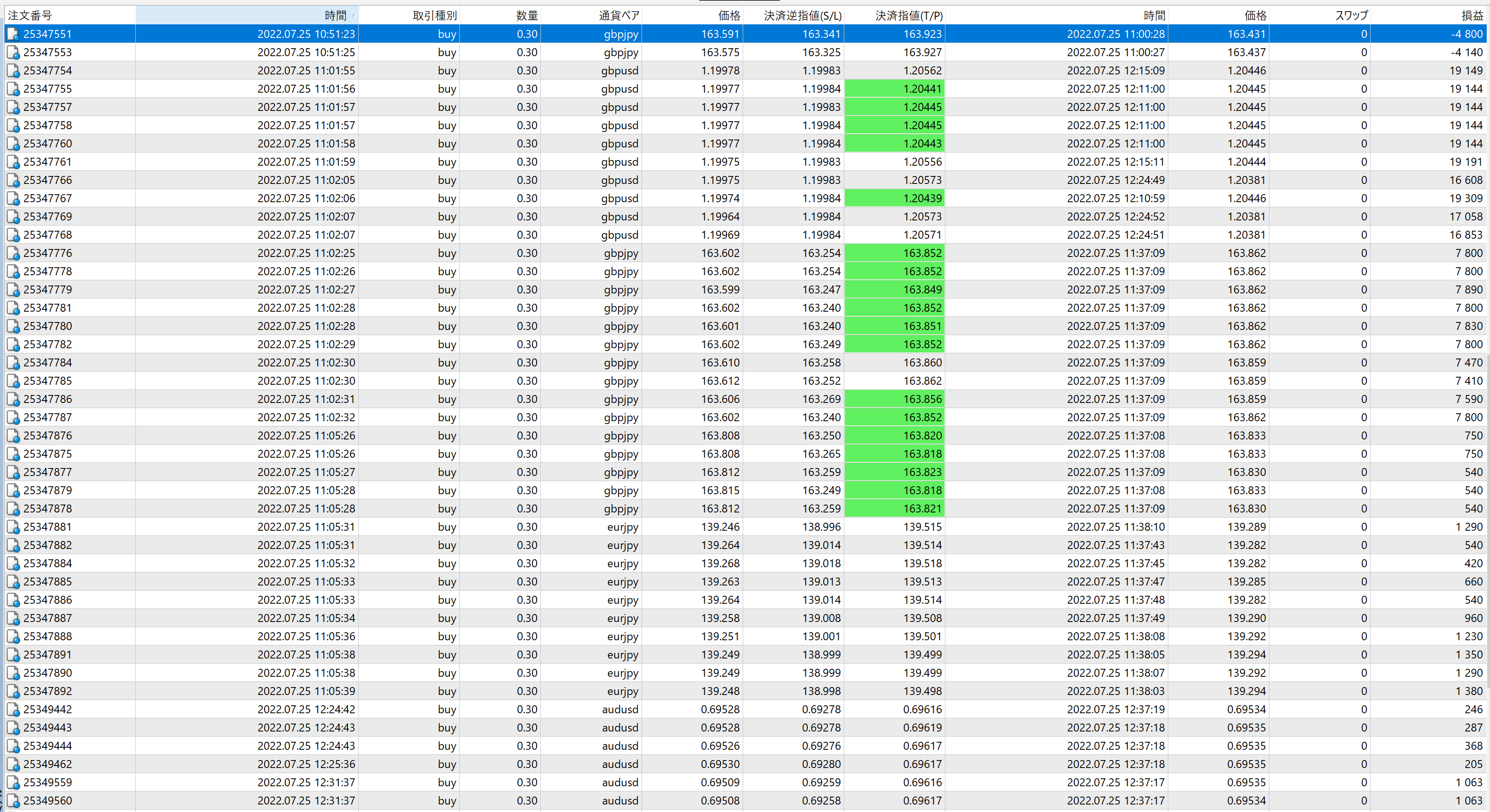The height and width of the screenshot is (812, 1490).
Task: Click the profit value 1 380
Action: [1469, 691]
